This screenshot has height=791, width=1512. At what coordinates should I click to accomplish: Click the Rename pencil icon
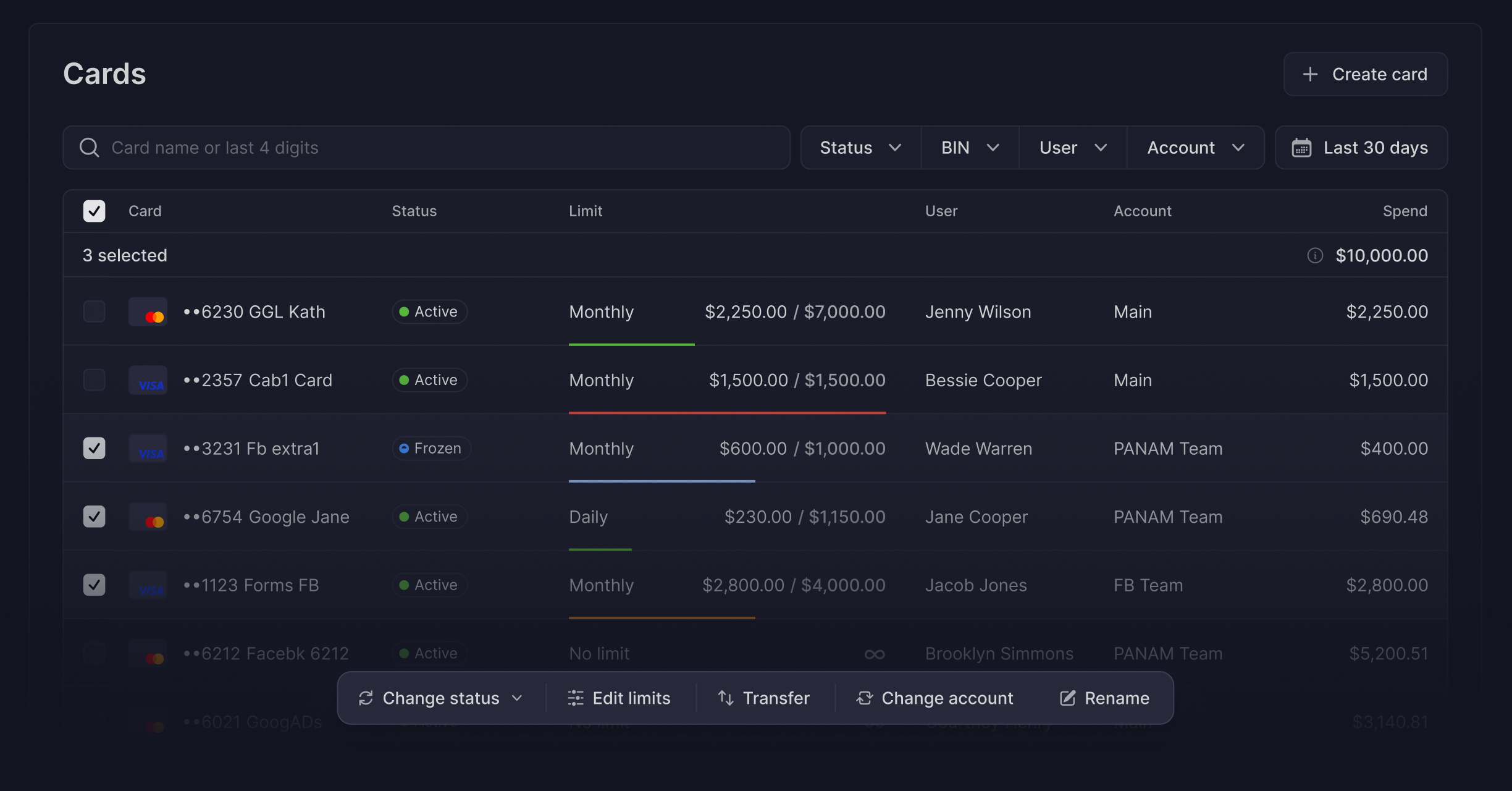[1067, 698]
